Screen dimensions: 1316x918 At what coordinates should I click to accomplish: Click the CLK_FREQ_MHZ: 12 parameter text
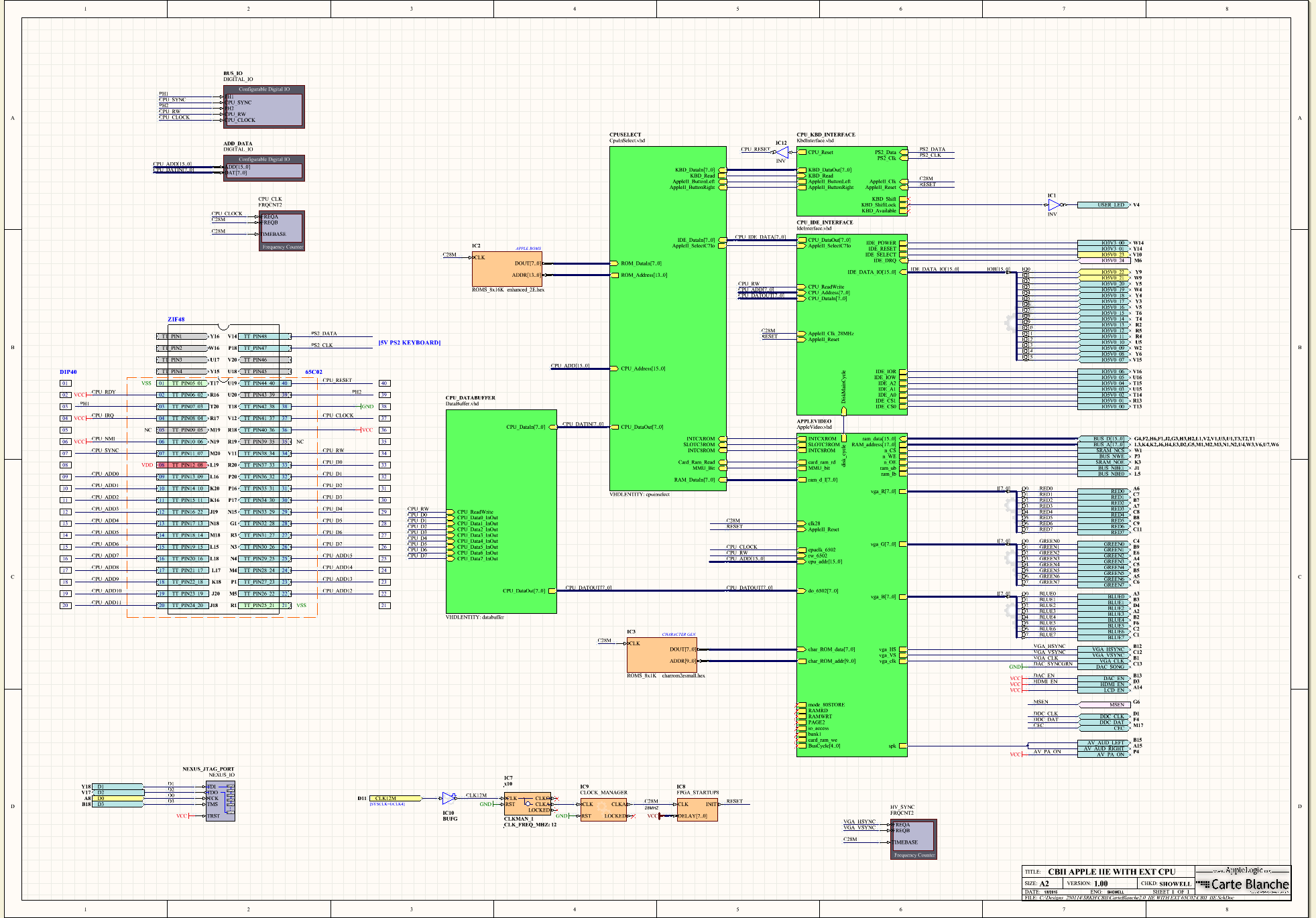point(530,825)
